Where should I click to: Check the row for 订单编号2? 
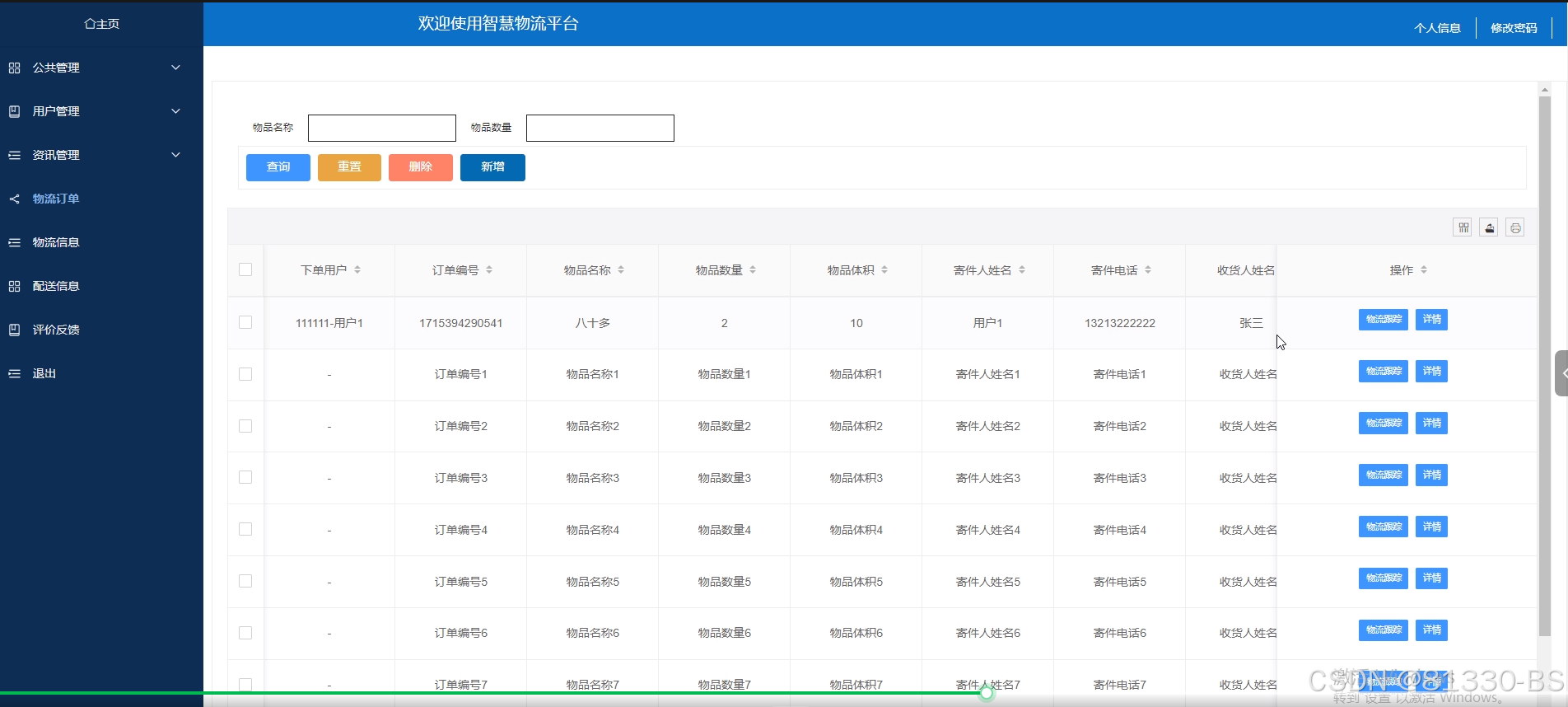tap(245, 426)
